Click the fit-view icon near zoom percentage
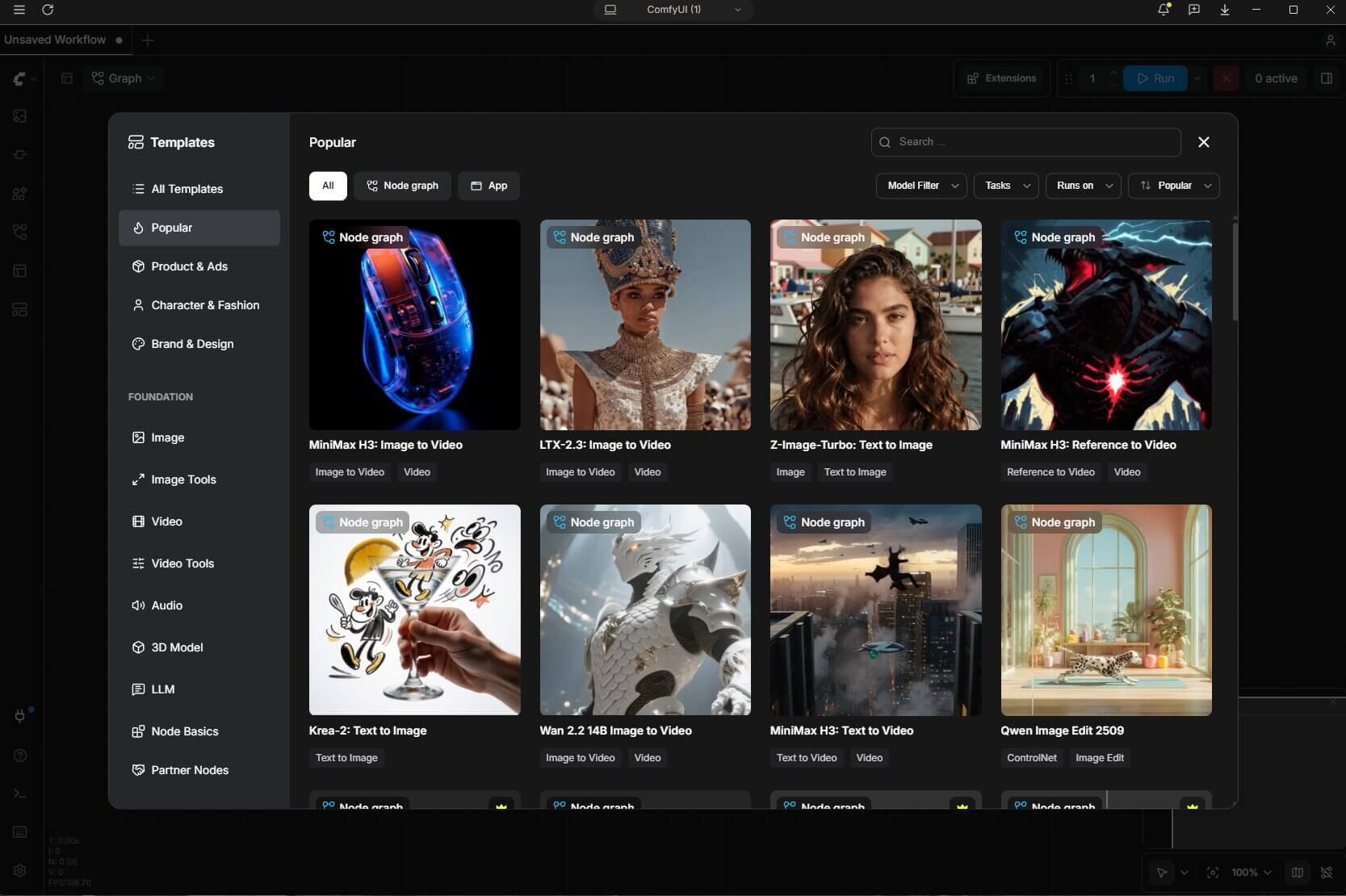The width and height of the screenshot is (1346, 896). [1212, 873]
